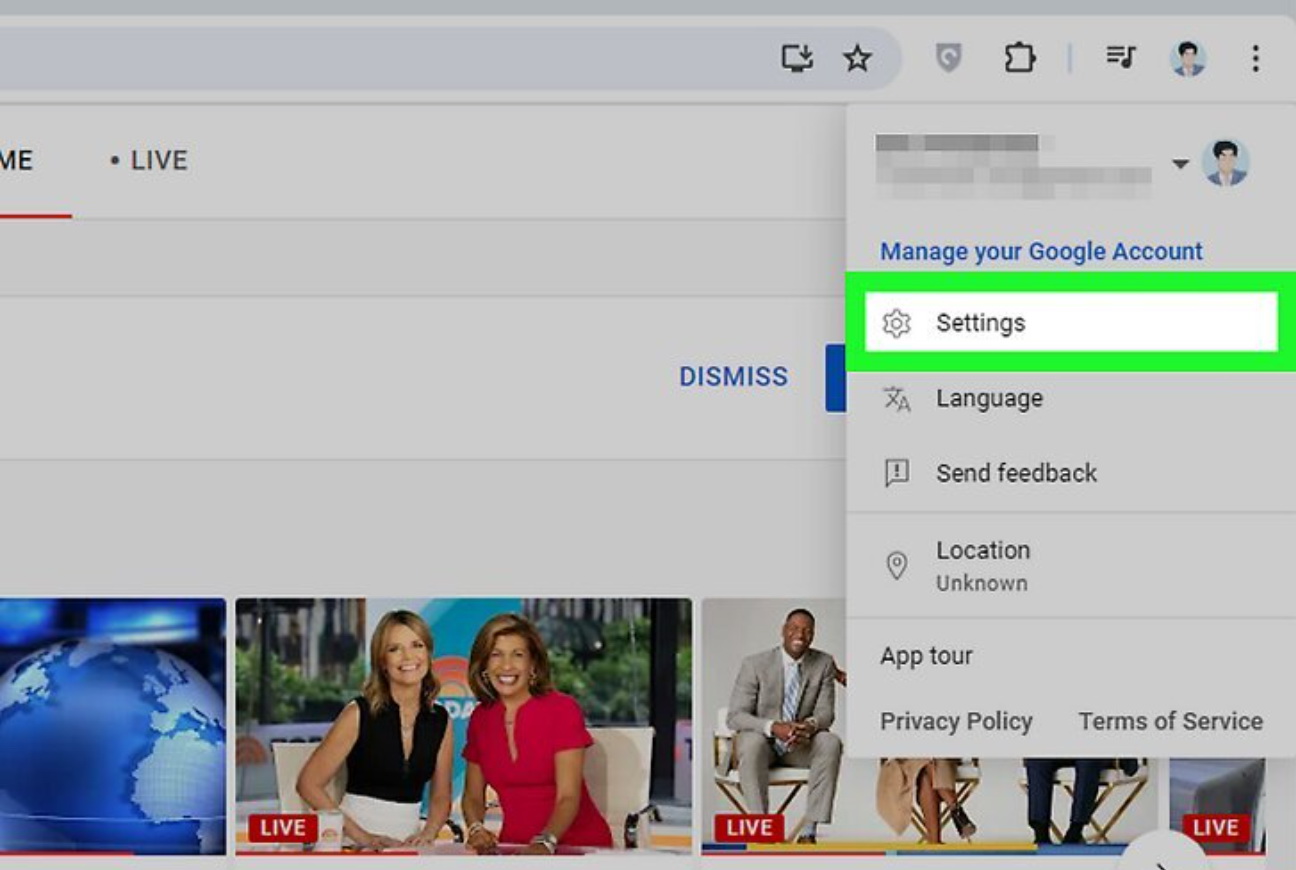This screenshot has width=1296, height=870.
Task: Open the Terms of Service link
Action: coord(1170,721)
